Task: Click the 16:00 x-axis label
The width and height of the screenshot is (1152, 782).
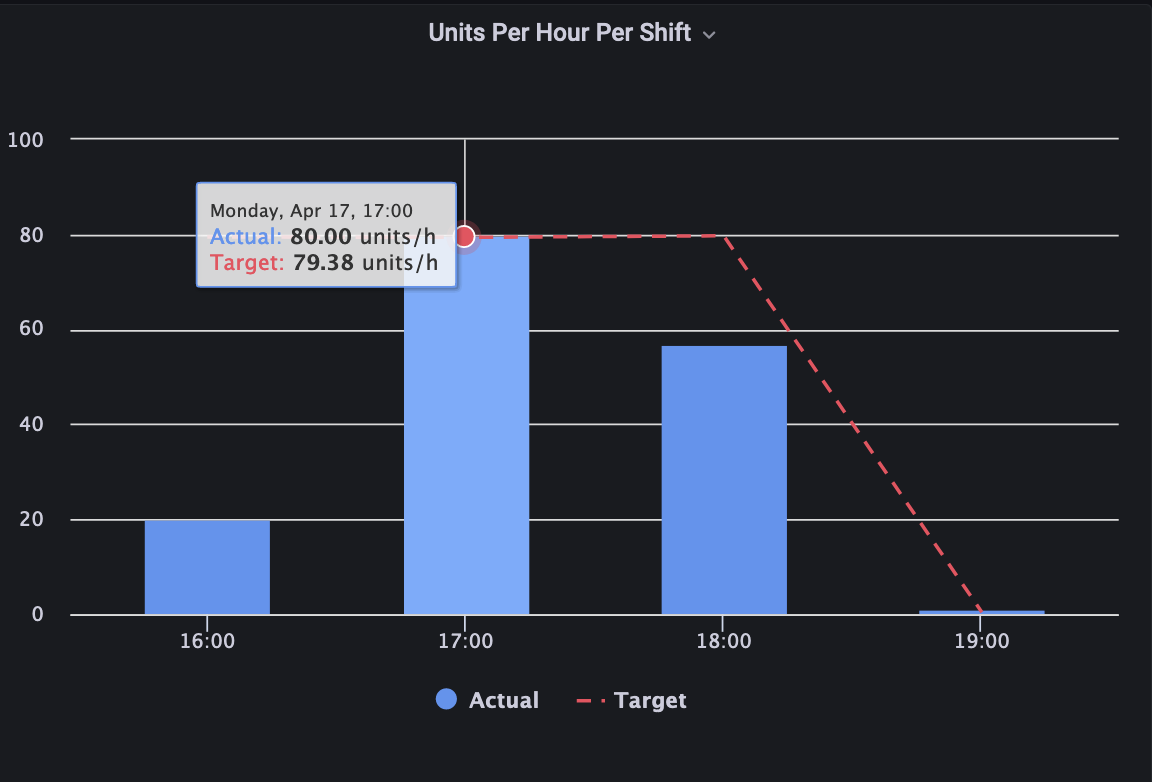Action: coord(207,641)
